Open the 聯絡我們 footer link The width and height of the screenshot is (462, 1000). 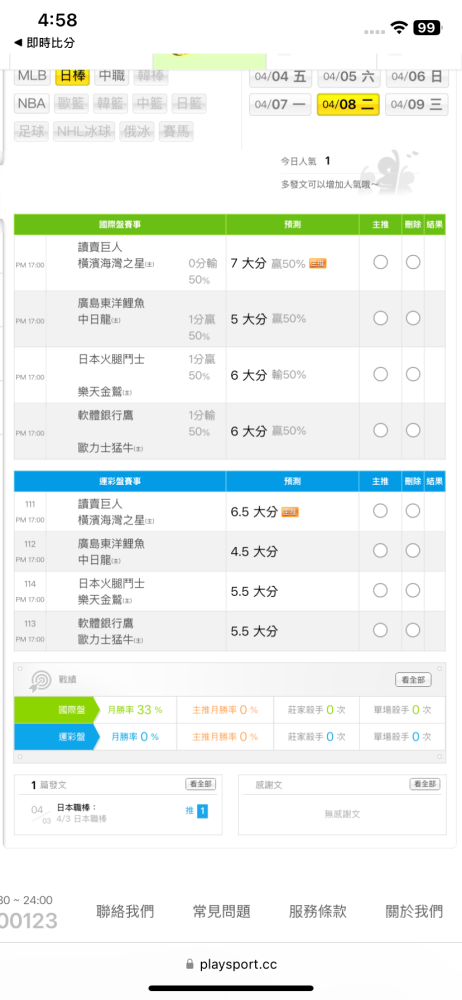click(125, 911)
